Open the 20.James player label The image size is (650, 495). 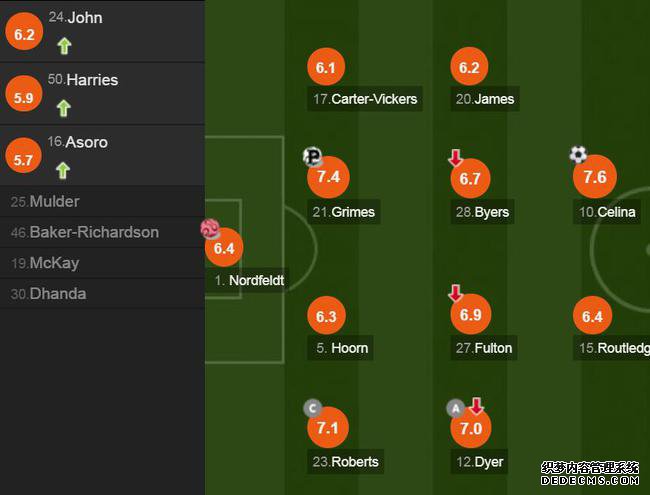click(x=485, y=99)
